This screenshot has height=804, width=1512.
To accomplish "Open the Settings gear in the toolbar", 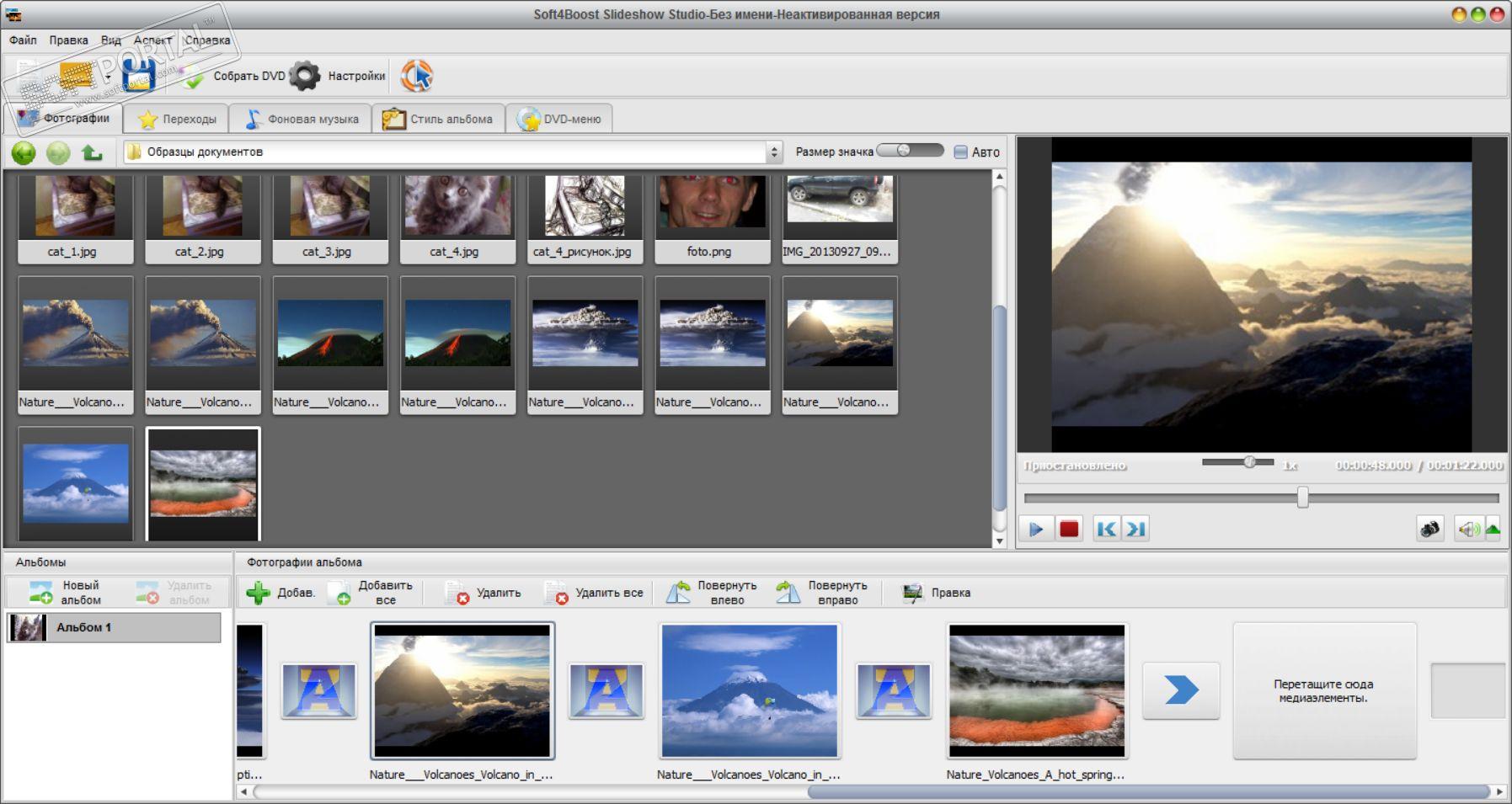I will (305, 76).
